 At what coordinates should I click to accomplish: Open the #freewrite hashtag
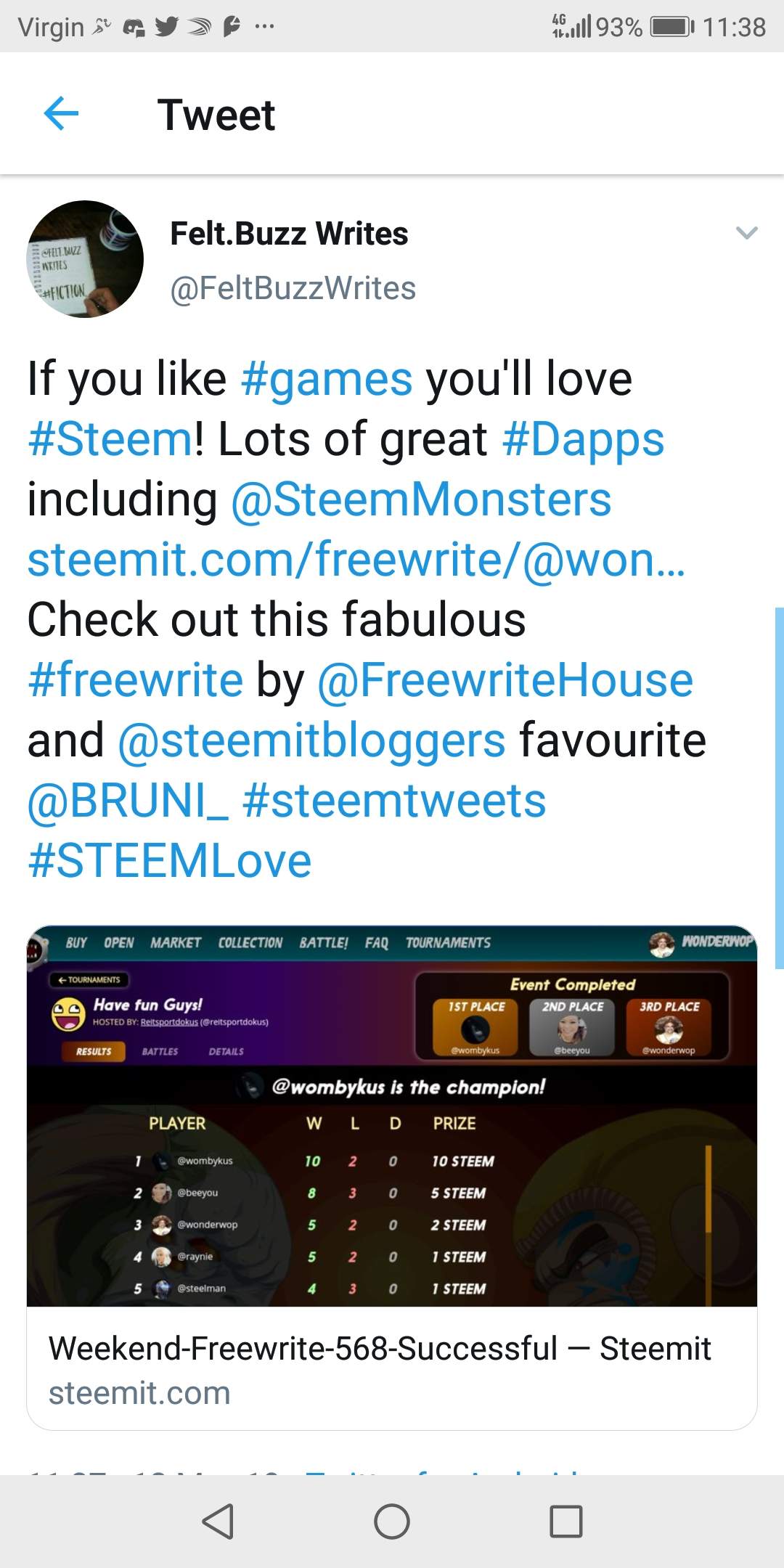pyautogui.click(x=135, y=680)
